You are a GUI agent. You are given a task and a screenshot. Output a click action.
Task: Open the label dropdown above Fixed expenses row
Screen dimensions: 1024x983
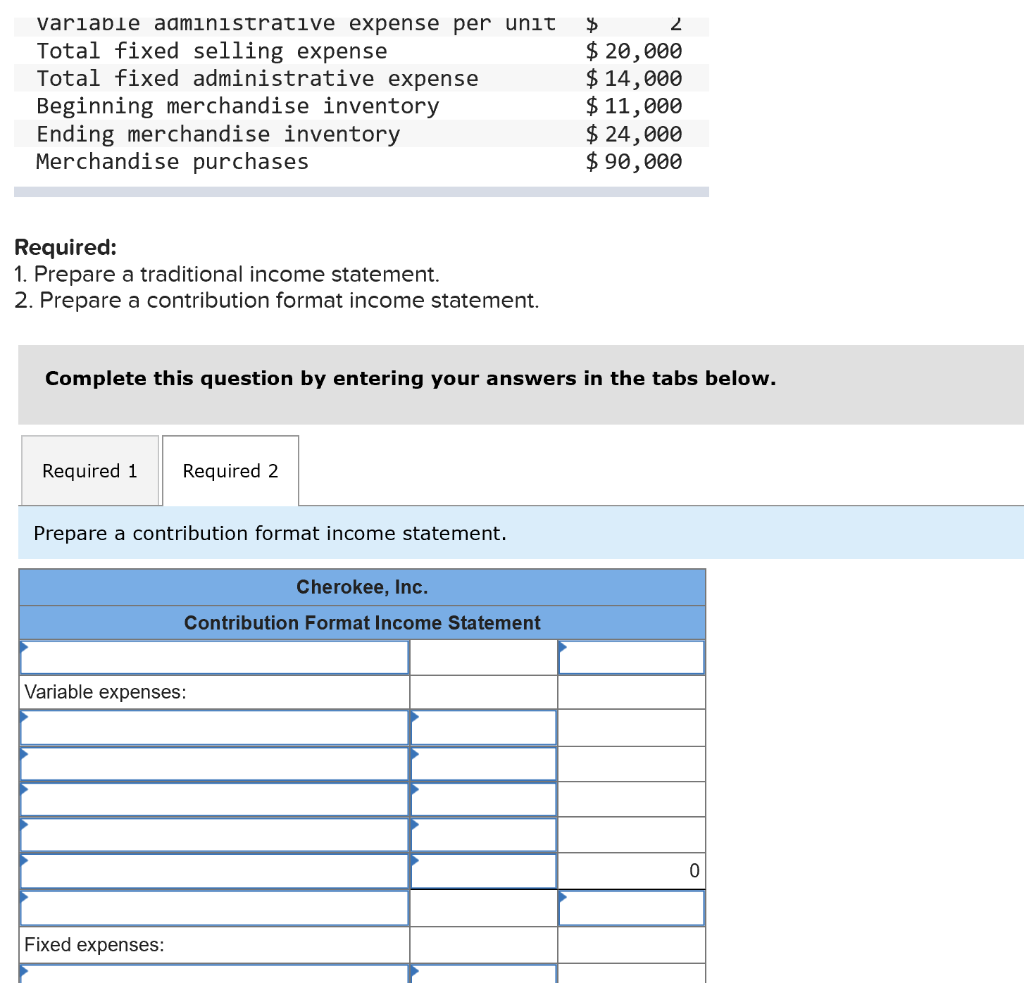tap(214, 908)
